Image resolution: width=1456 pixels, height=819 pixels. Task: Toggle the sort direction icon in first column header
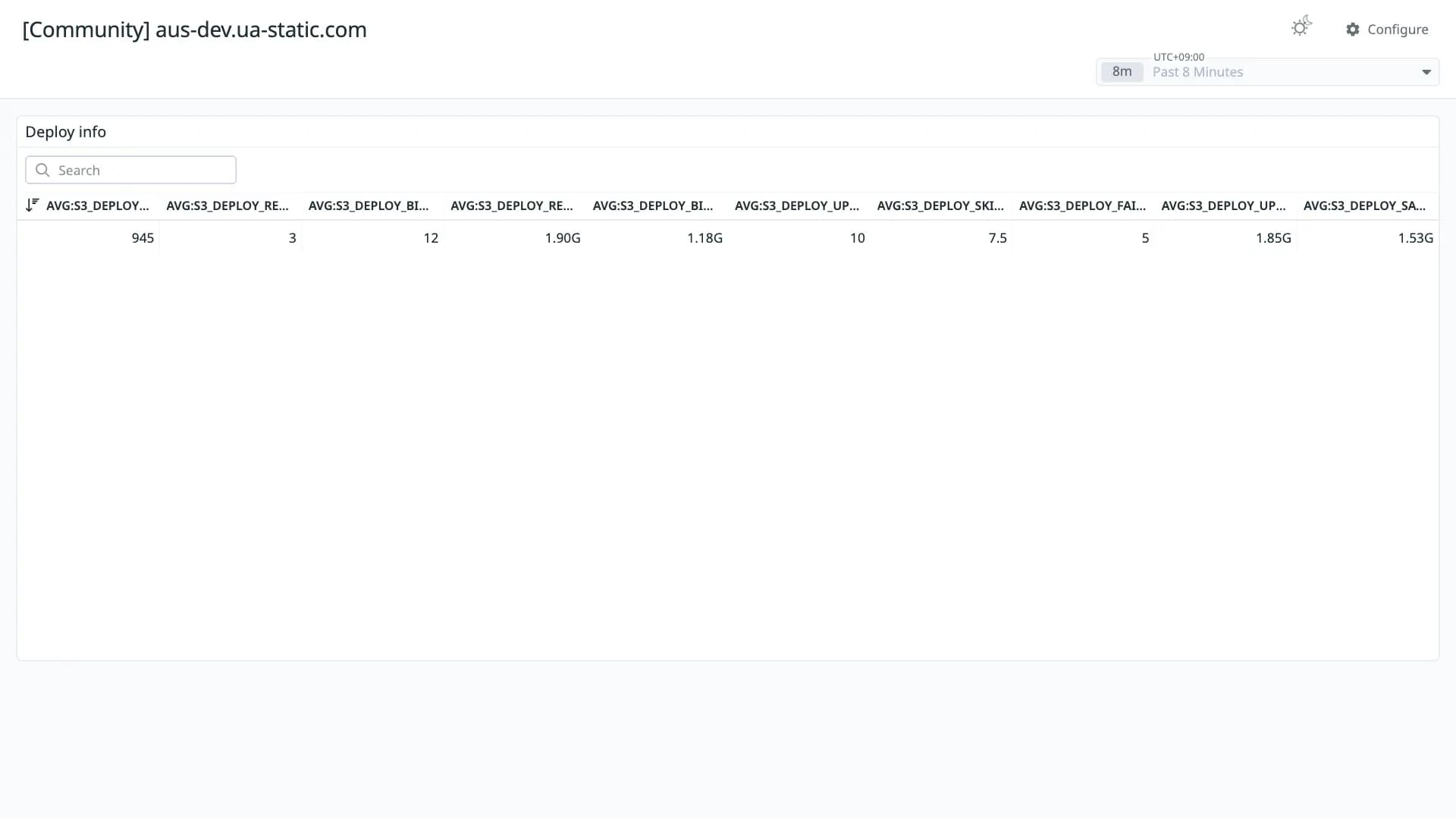[x=32, y=205]
